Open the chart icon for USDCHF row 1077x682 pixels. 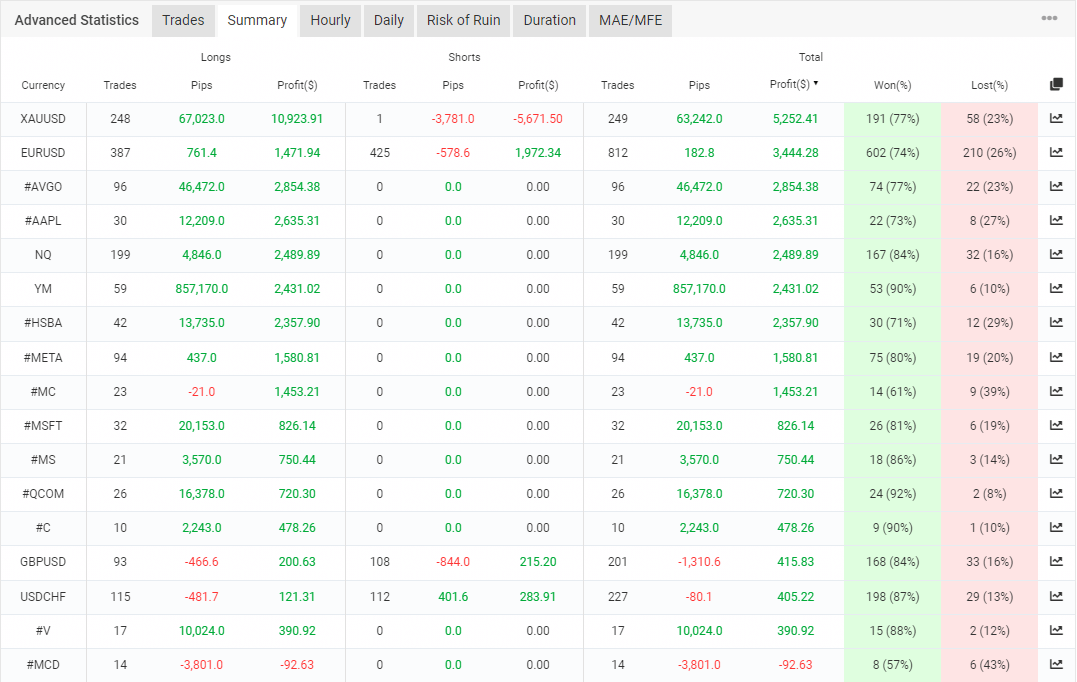pyautogui.click(x=1056, y=596)
